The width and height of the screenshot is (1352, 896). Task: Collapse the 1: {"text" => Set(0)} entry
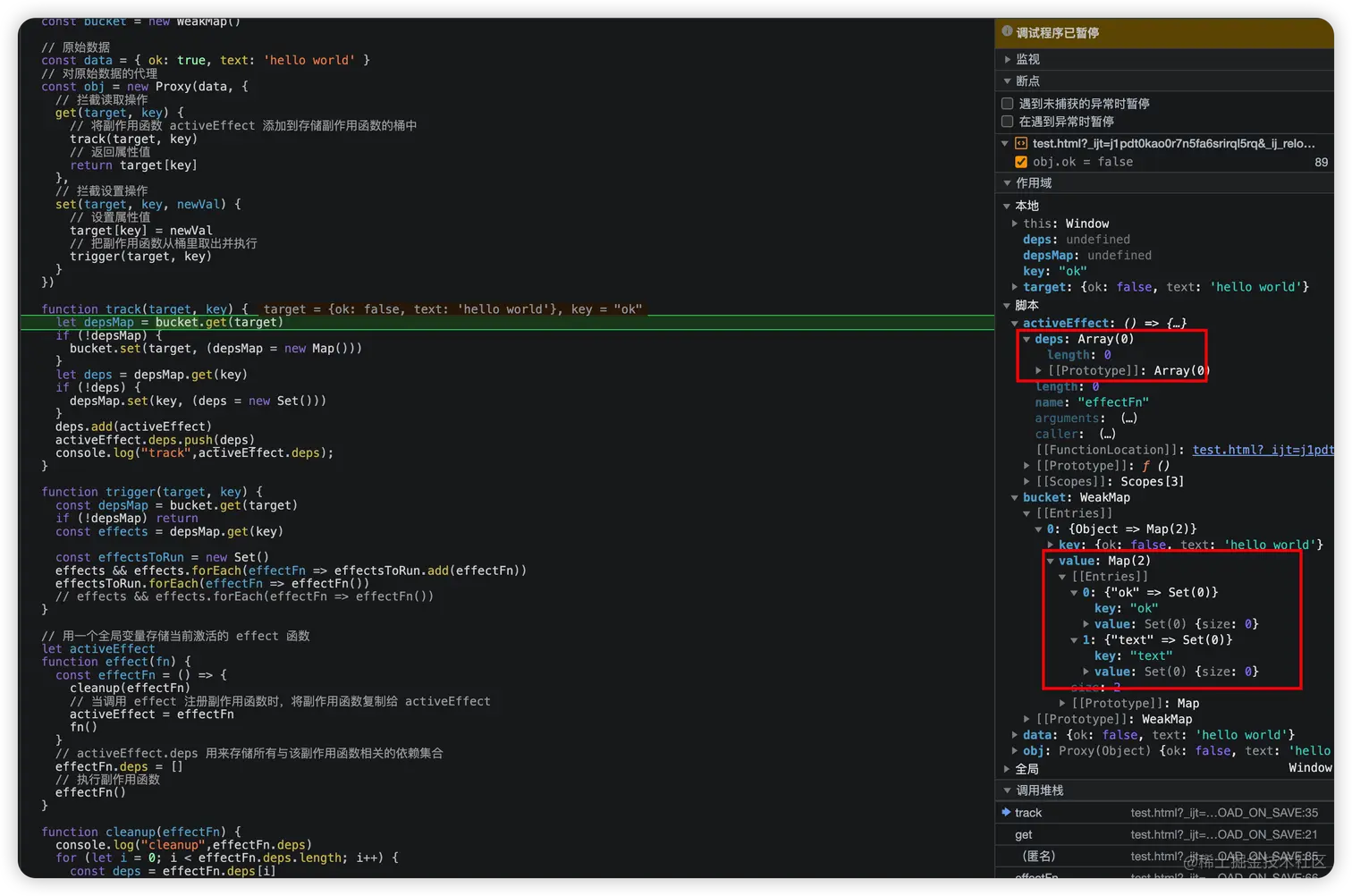click(1075, 639)
